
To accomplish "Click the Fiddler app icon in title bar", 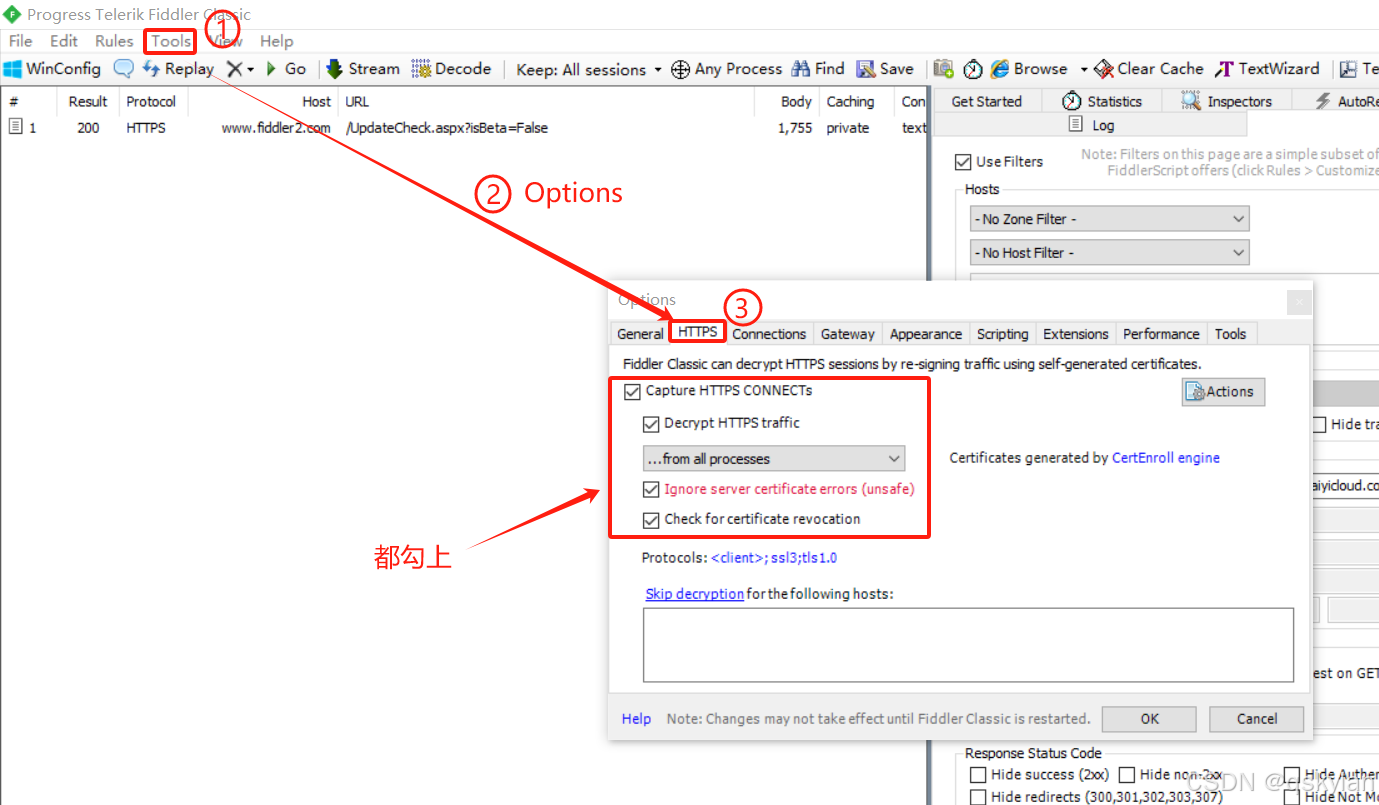I will coord(12,14).
